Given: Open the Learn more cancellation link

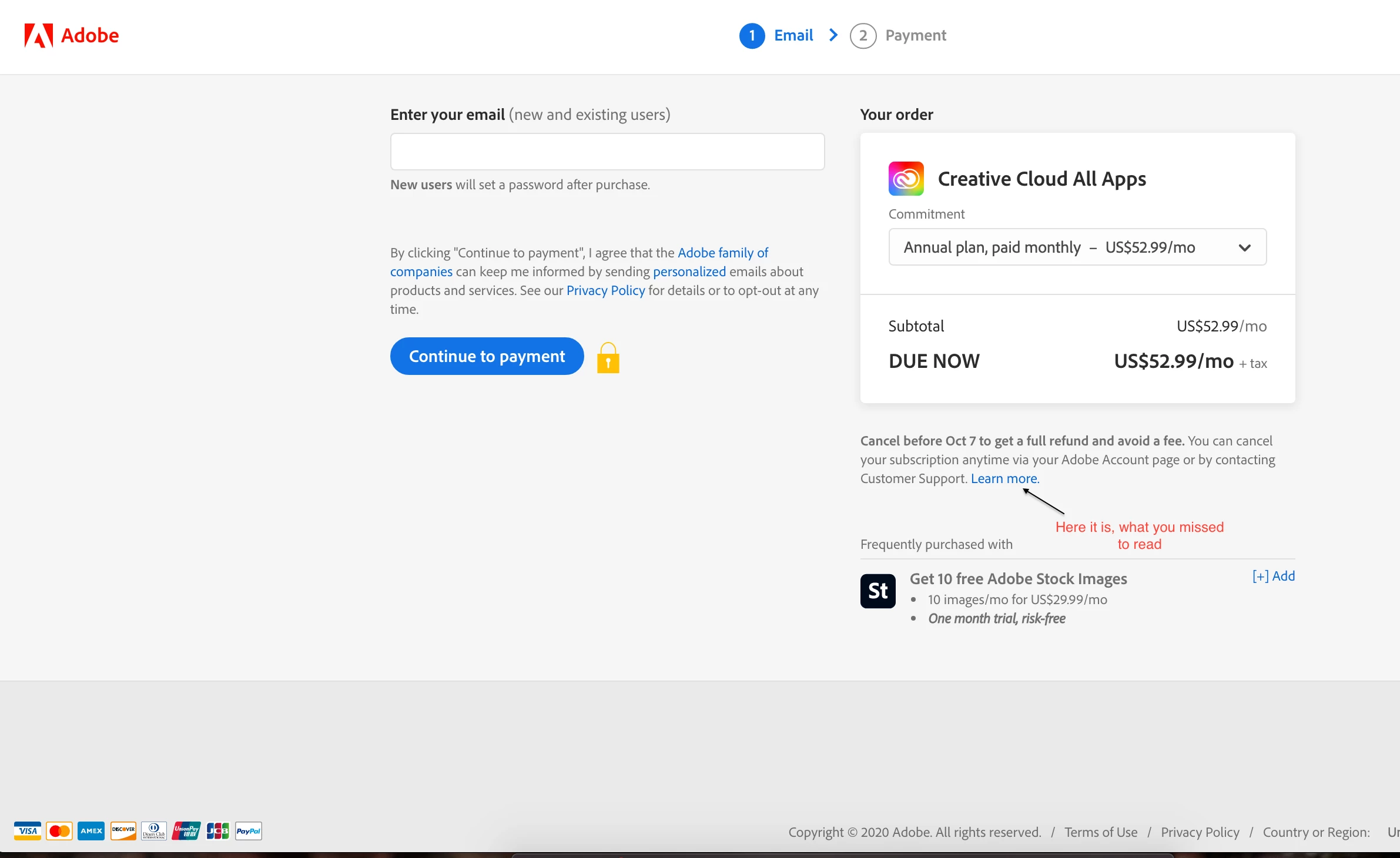Looking at the screenshot, I should (1004, 479).
